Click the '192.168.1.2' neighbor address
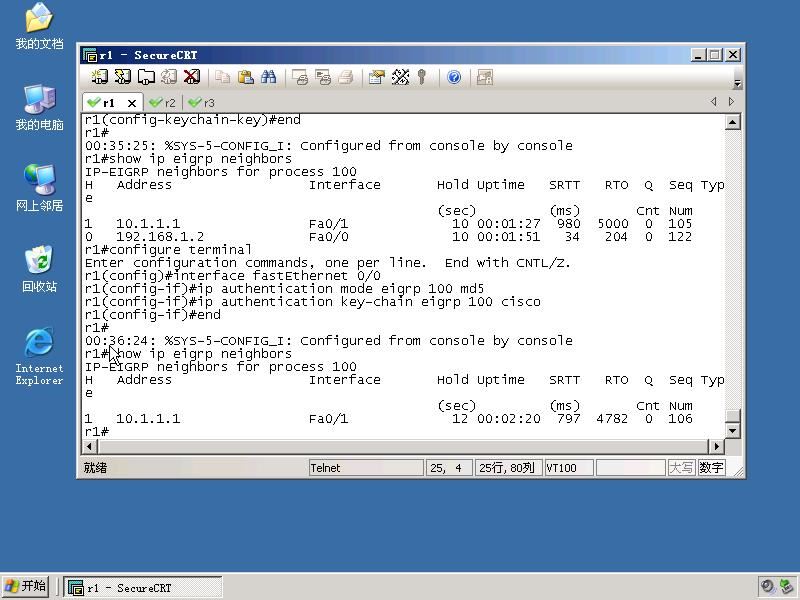800x600 pixels. (160, 237)
